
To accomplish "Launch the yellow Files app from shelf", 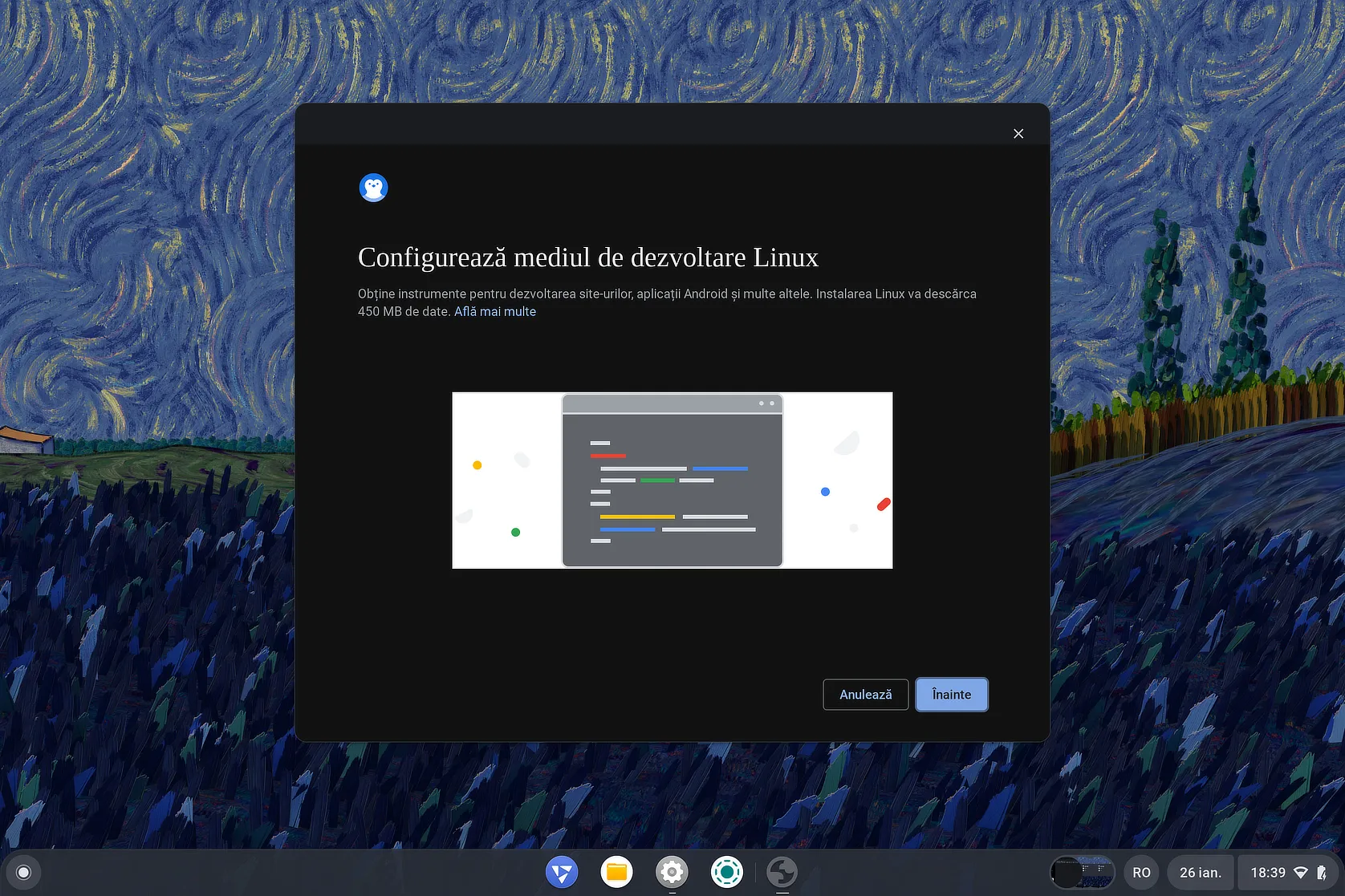I will (616, 872).
